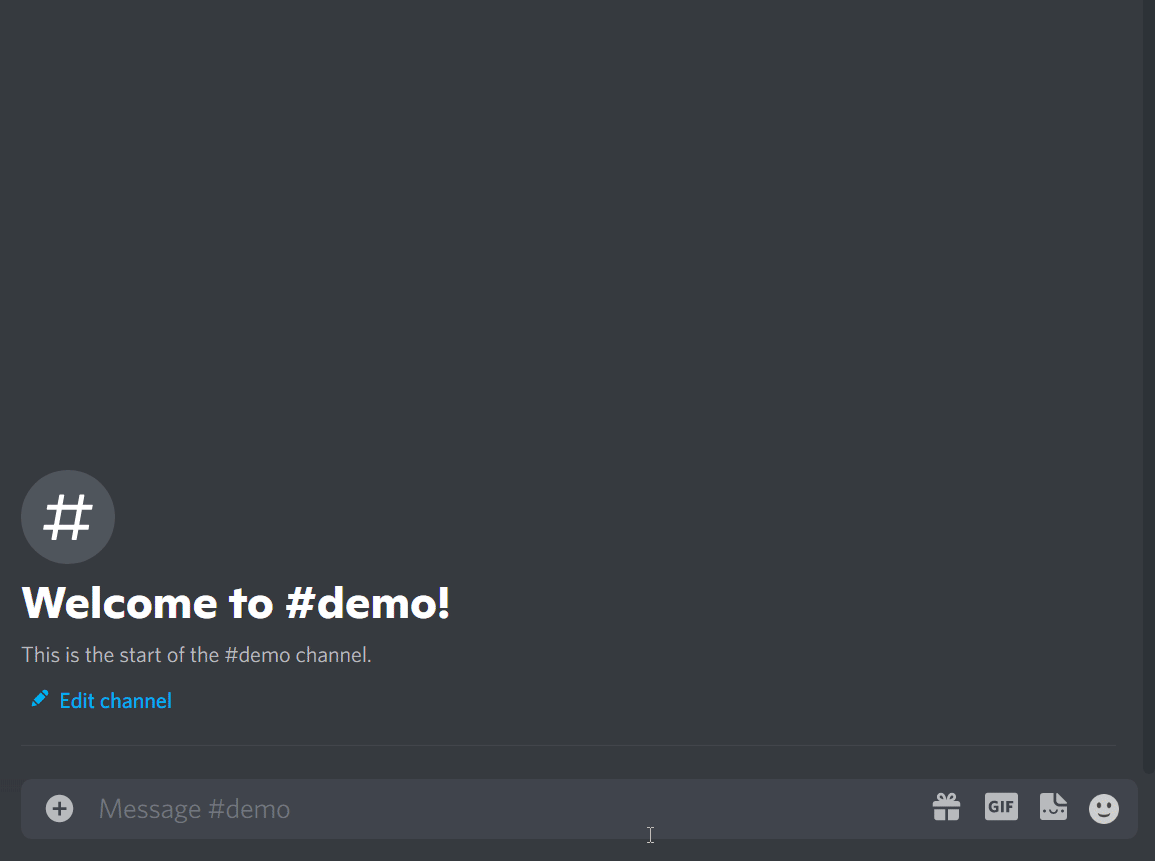Click the pencil icon beside Edit channel

click(x=40, y=699)
